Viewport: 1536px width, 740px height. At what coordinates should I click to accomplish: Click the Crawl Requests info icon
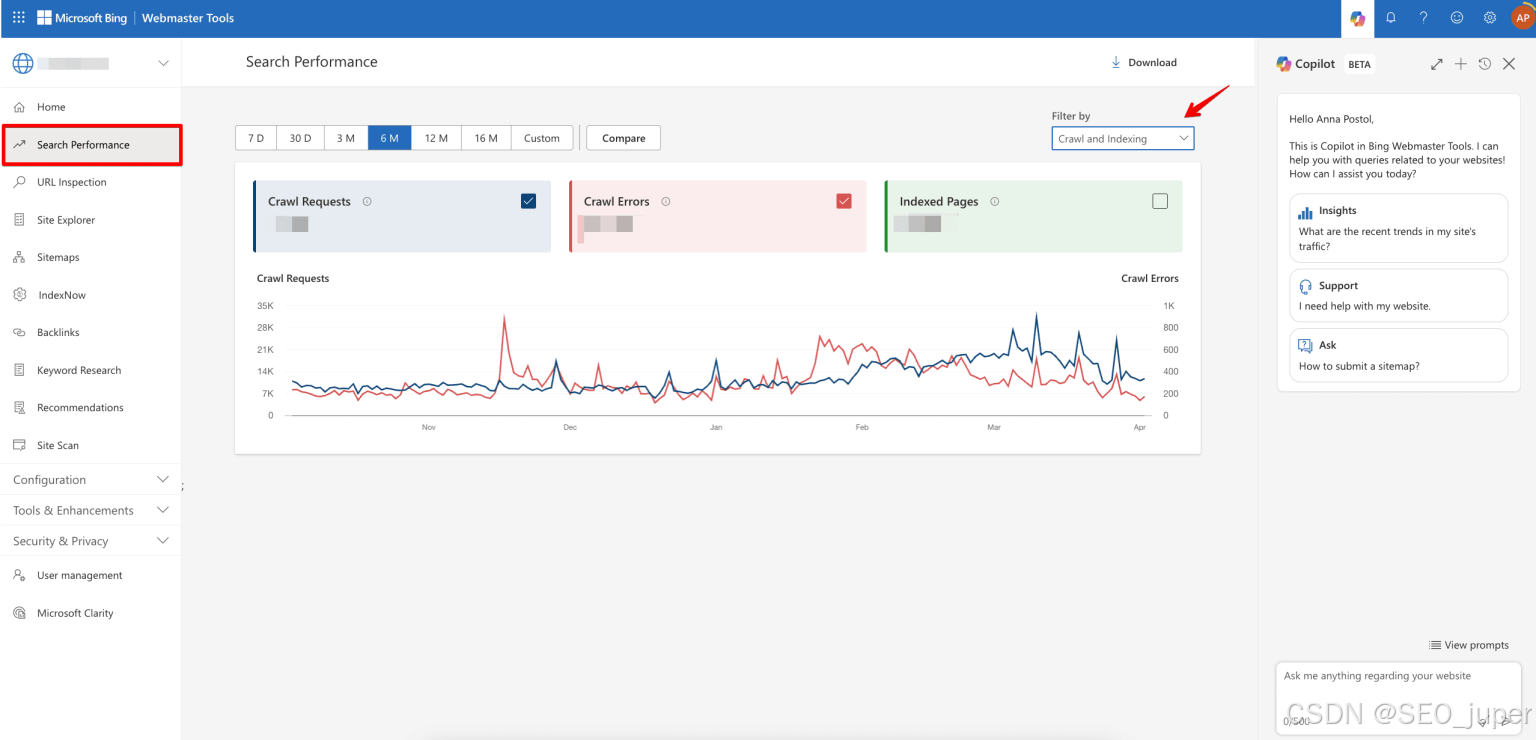[x=367, y=201]
